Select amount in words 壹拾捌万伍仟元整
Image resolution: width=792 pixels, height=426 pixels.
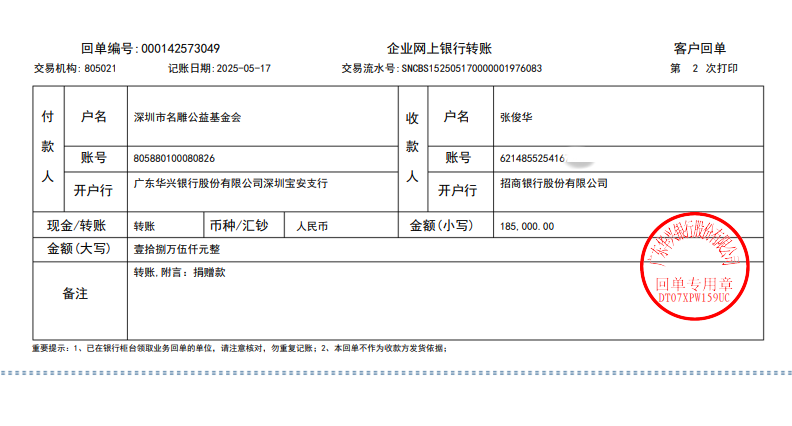point(177,249)
